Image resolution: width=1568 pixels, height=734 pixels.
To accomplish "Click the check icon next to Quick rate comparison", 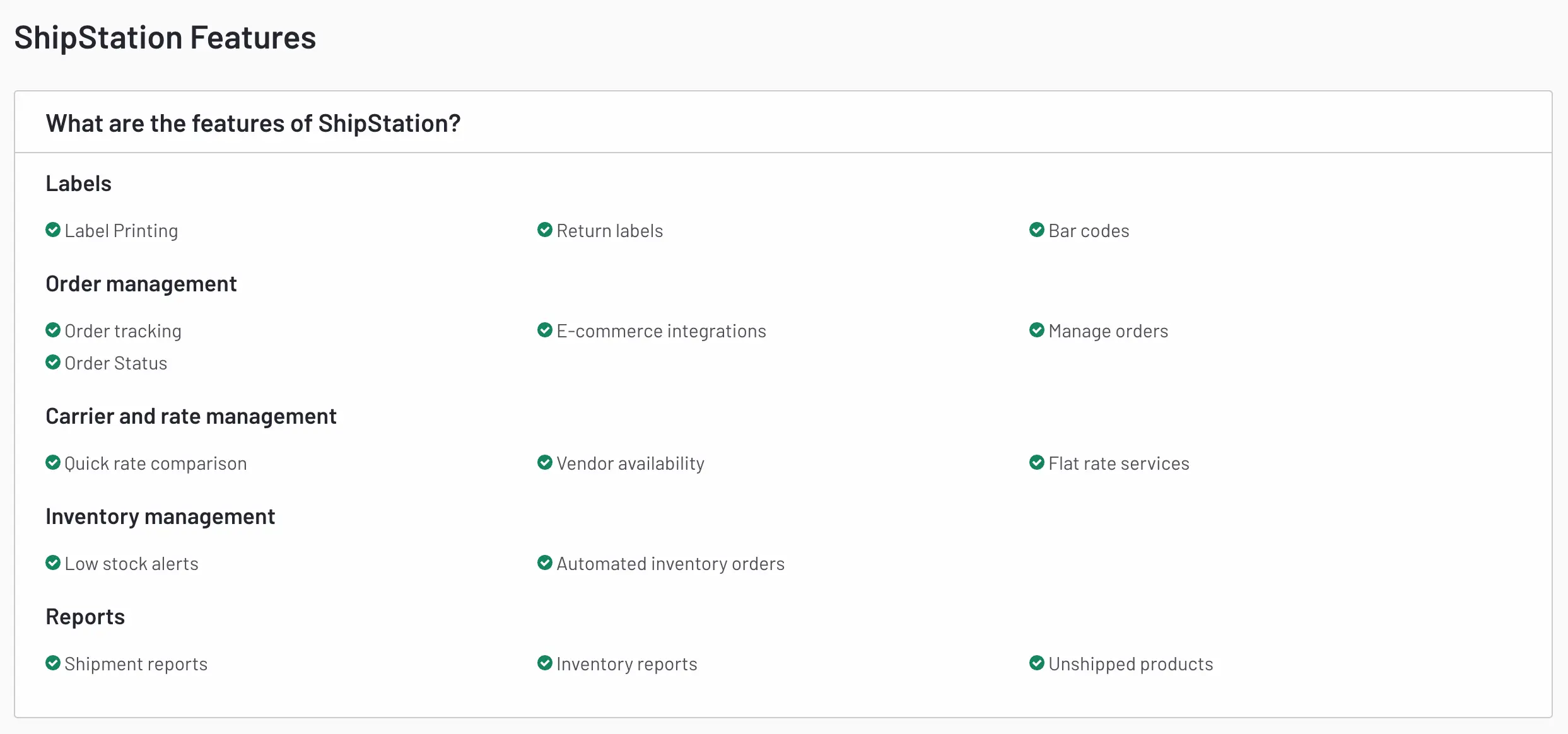I will (53, 462).
